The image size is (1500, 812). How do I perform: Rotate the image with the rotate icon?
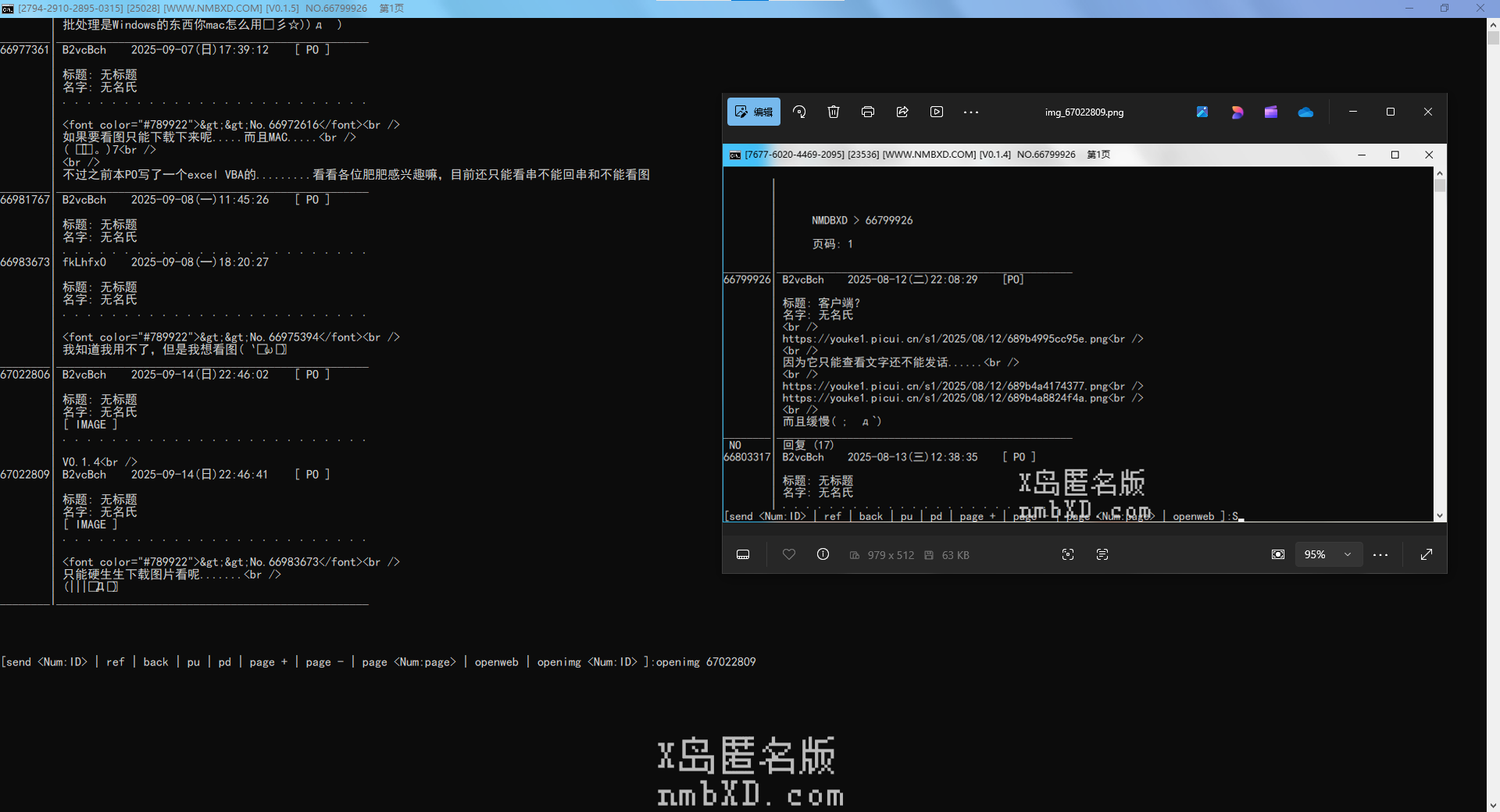799,112
